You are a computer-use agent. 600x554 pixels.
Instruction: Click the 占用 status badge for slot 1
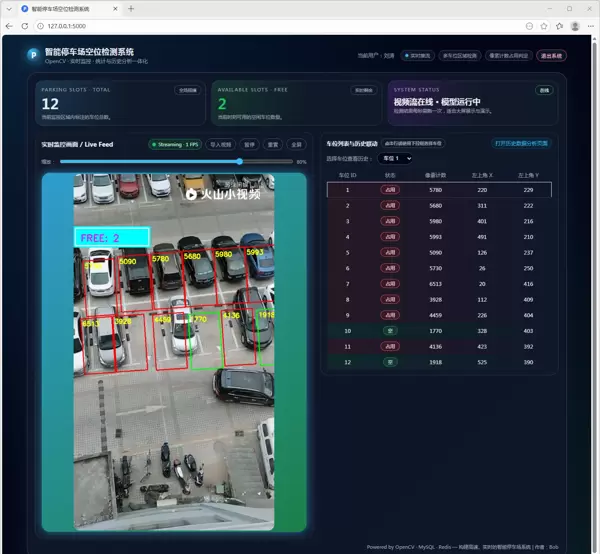click(x=389, y=189)
